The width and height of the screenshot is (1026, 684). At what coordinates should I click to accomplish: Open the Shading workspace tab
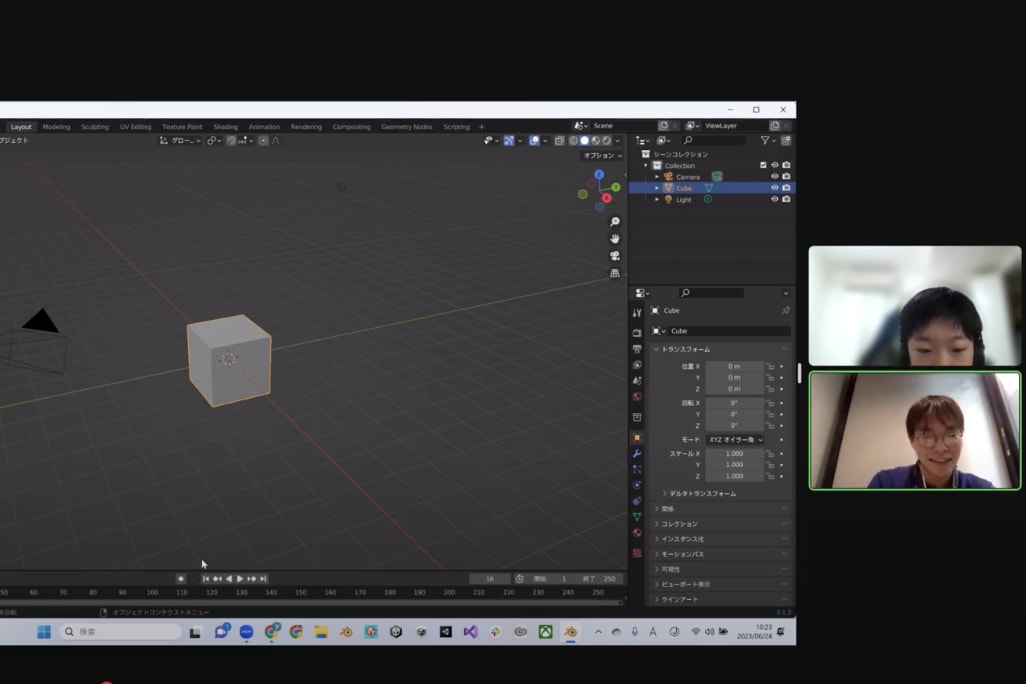coord(225,127)
